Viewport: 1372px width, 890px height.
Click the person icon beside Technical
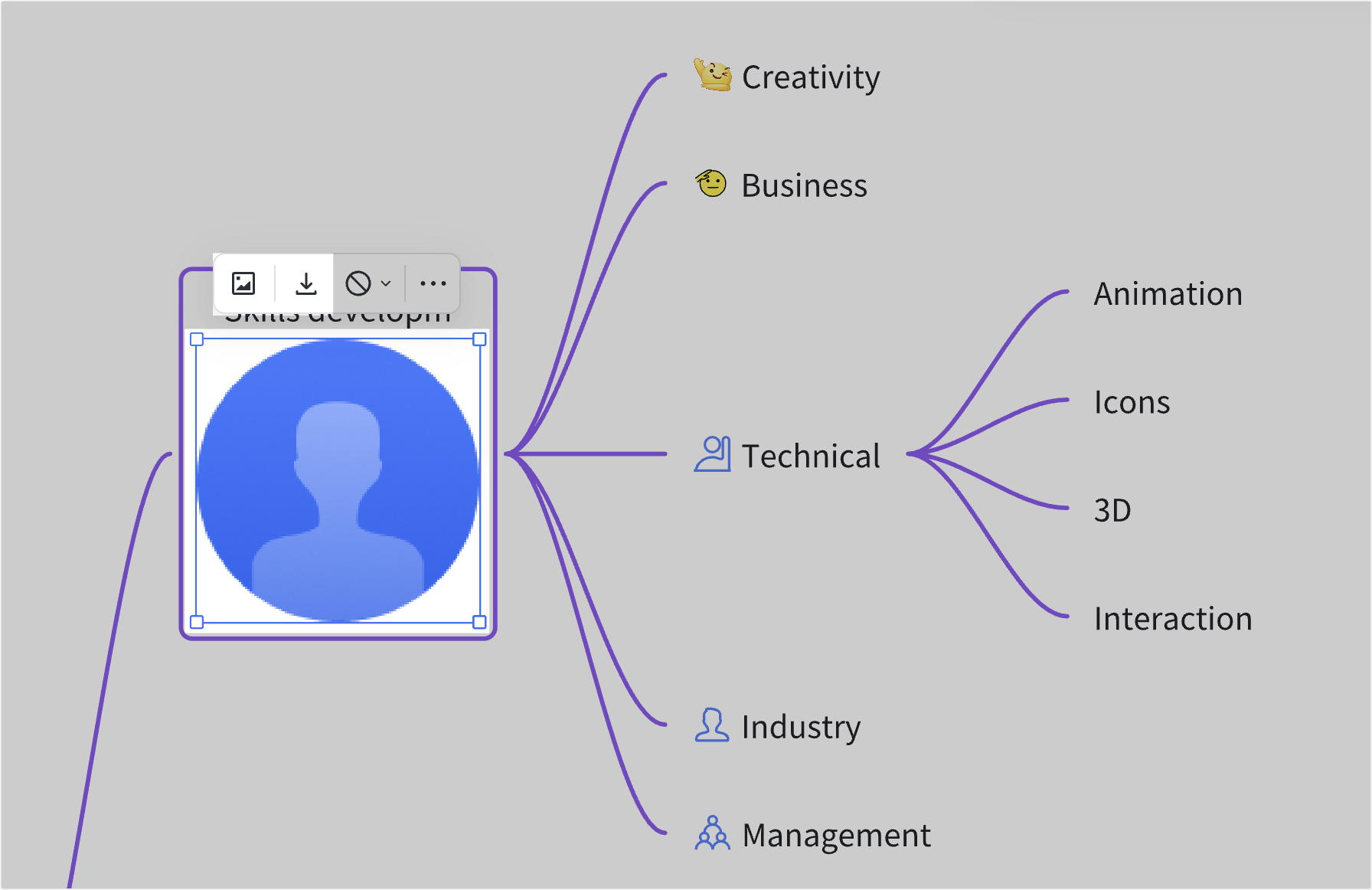point(713,454)
